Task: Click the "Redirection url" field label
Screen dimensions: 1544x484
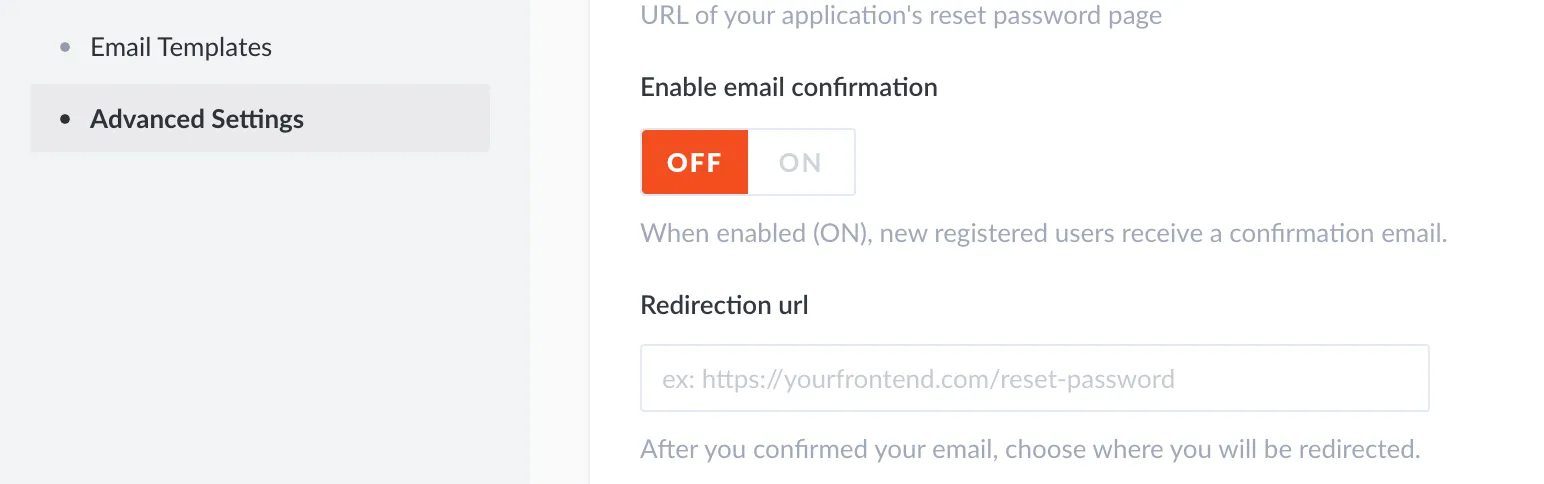Action: [x=724, y=305]
